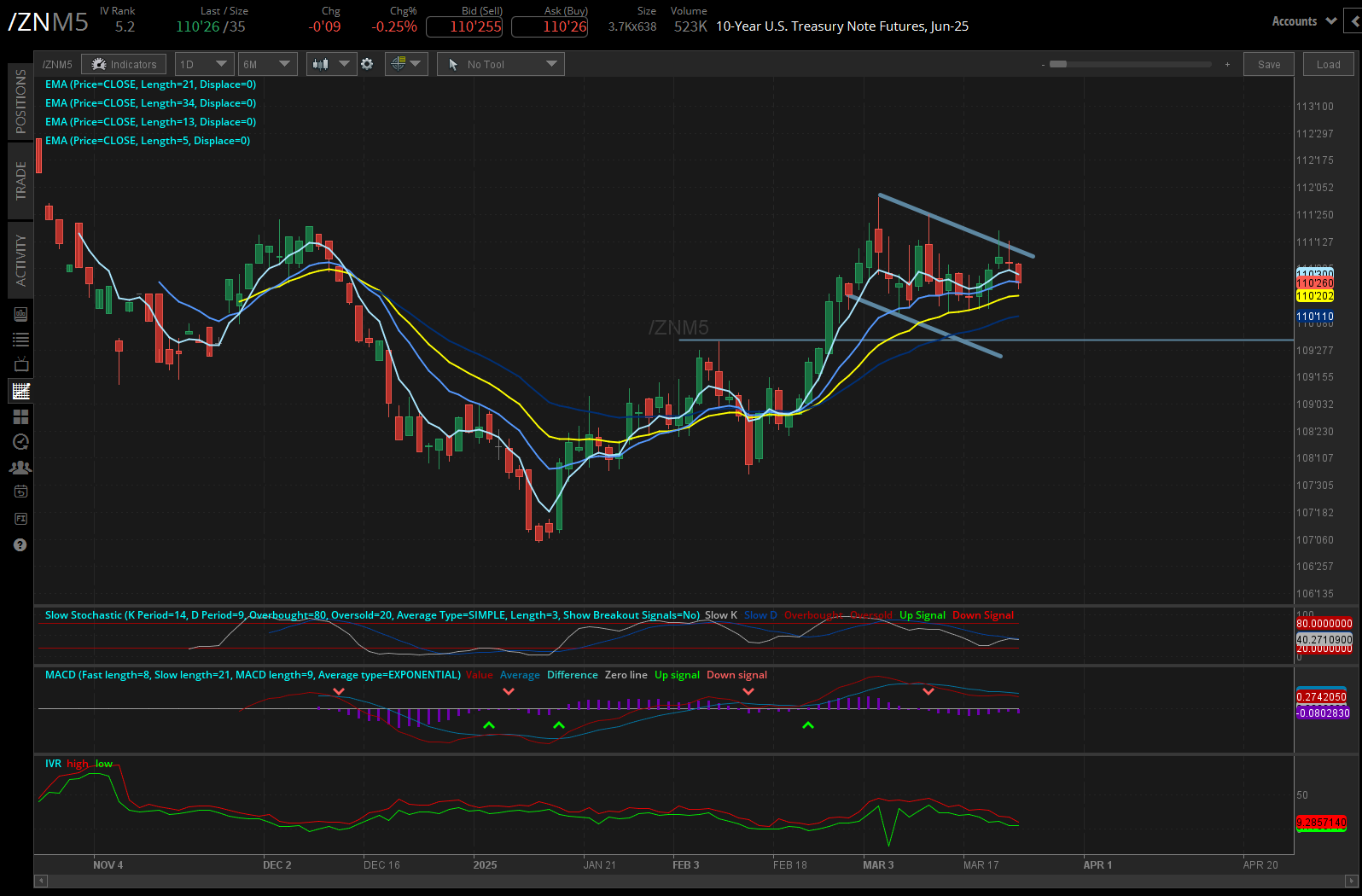Viewport: 1362px width, 896px height.
Task: Open the crosshair cursor mode dropdown
Action: pos(406,64)
